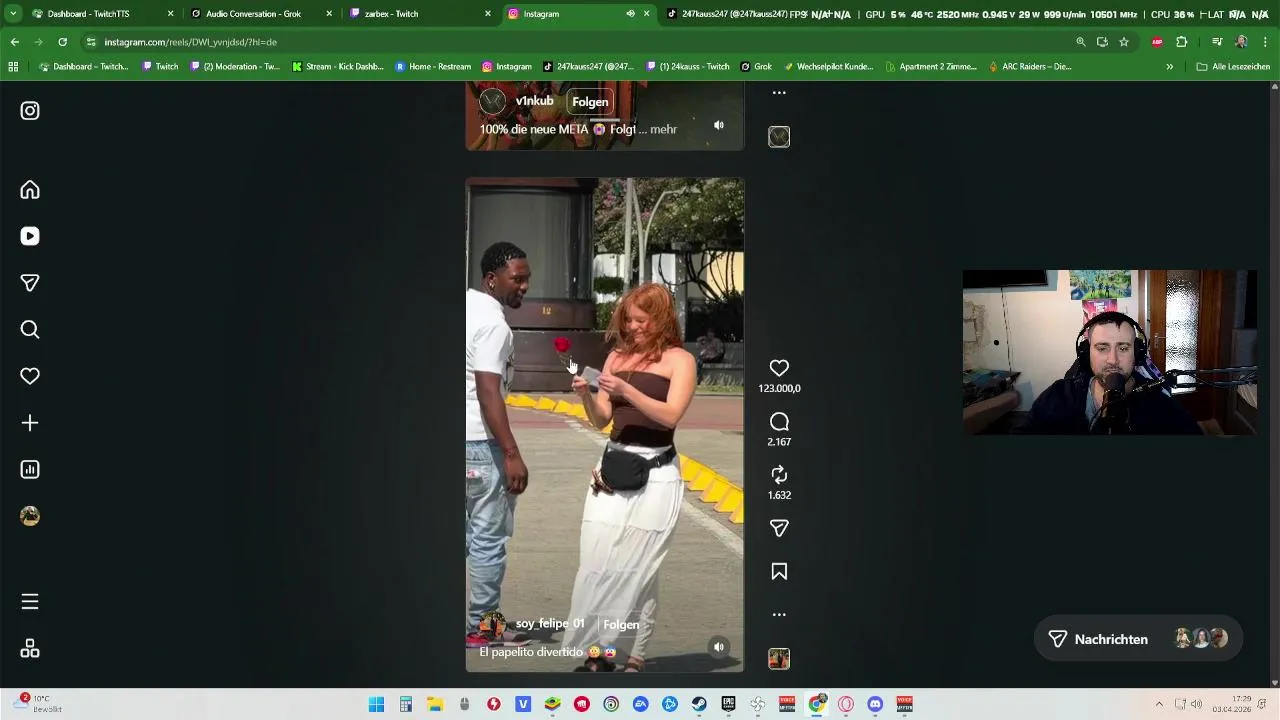Image resolution: width=1280 pixels, height=720 pixels.
Task: Open Chrome from the taskbar
Action: pyautogui.click(x=817, y=704)
